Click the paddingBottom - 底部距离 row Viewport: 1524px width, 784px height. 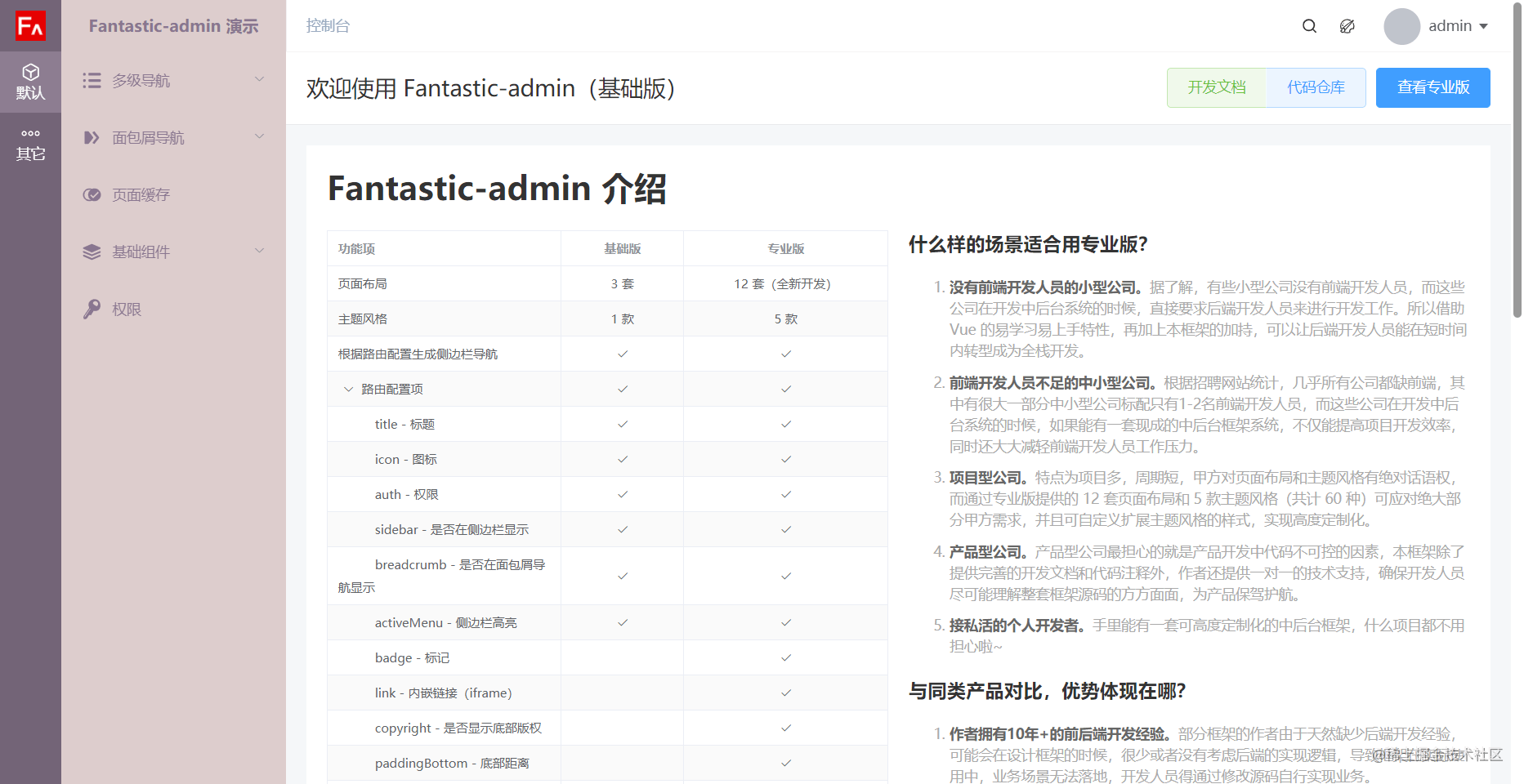[607, 763]
